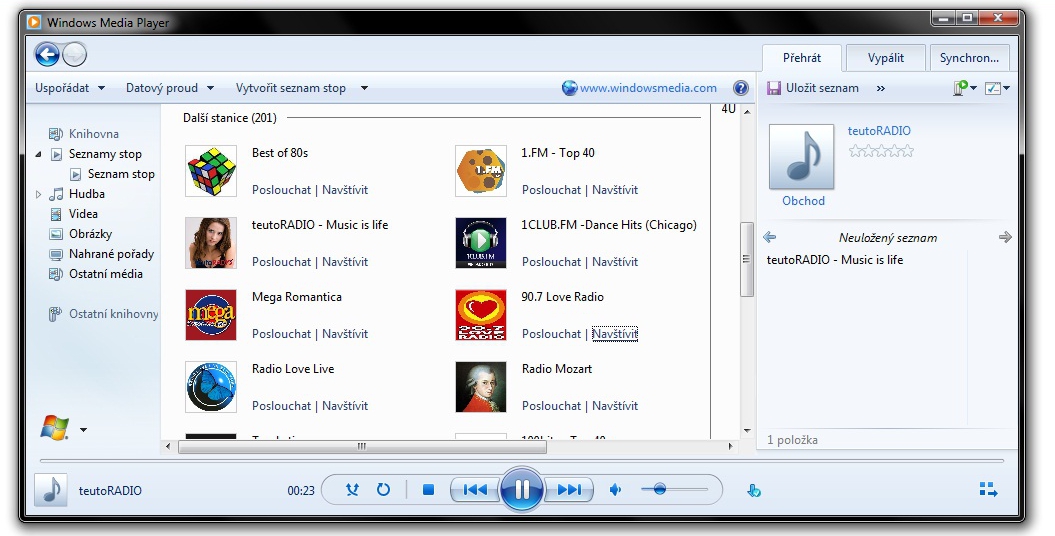Toggle shuffle playback
This screenshot has height=536, width=1055.
[352, 490]
